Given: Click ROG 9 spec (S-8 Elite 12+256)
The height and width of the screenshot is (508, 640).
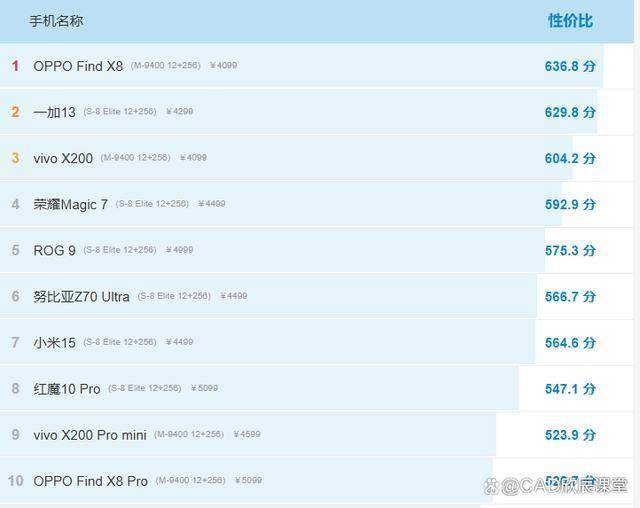Looking at the screenshot, I should point(120,250).
